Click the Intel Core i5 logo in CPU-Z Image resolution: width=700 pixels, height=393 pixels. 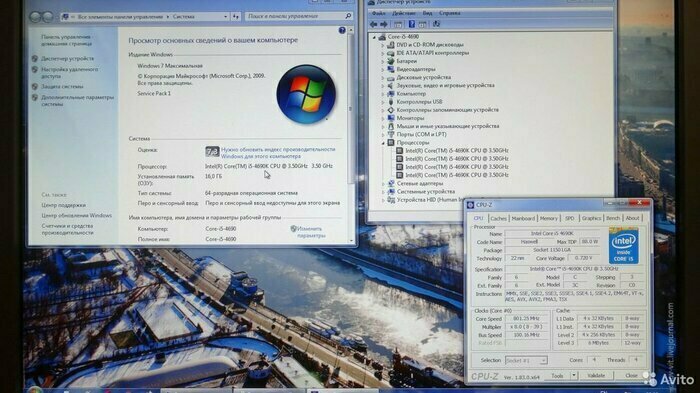[623, 246]
